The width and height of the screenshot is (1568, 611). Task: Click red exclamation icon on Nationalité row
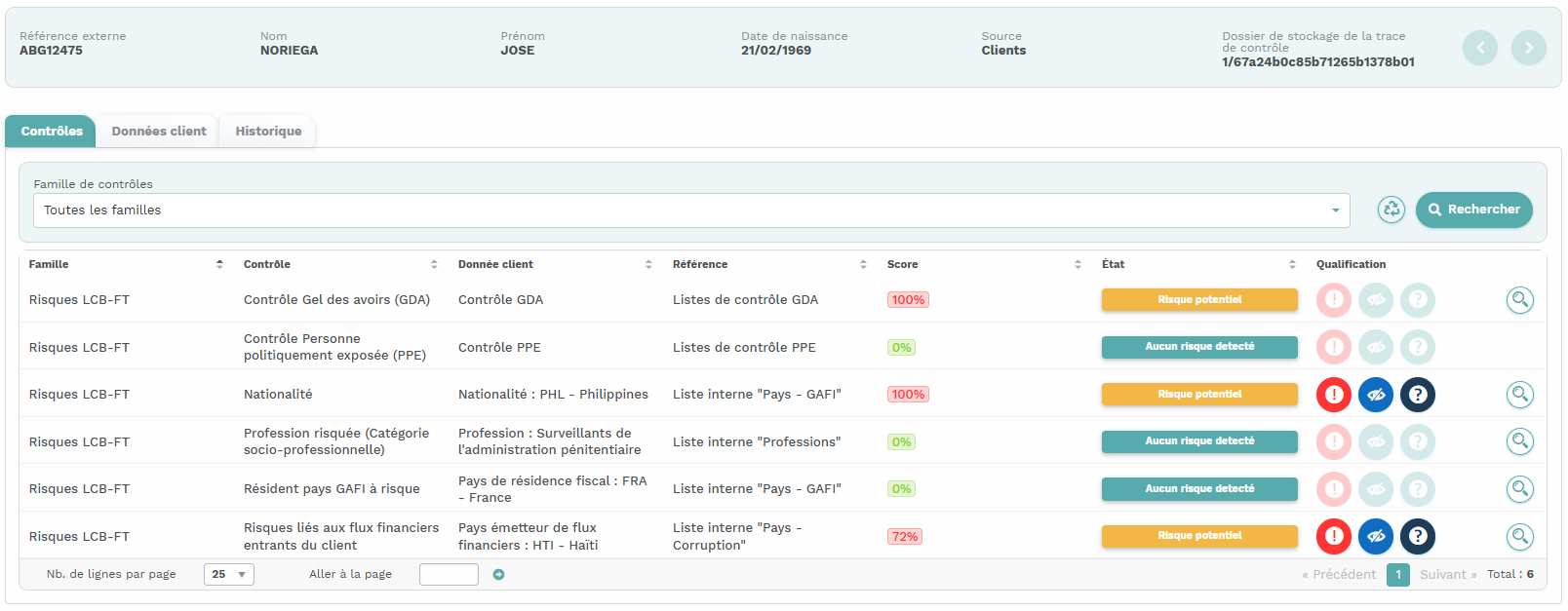click(1334, 395)
